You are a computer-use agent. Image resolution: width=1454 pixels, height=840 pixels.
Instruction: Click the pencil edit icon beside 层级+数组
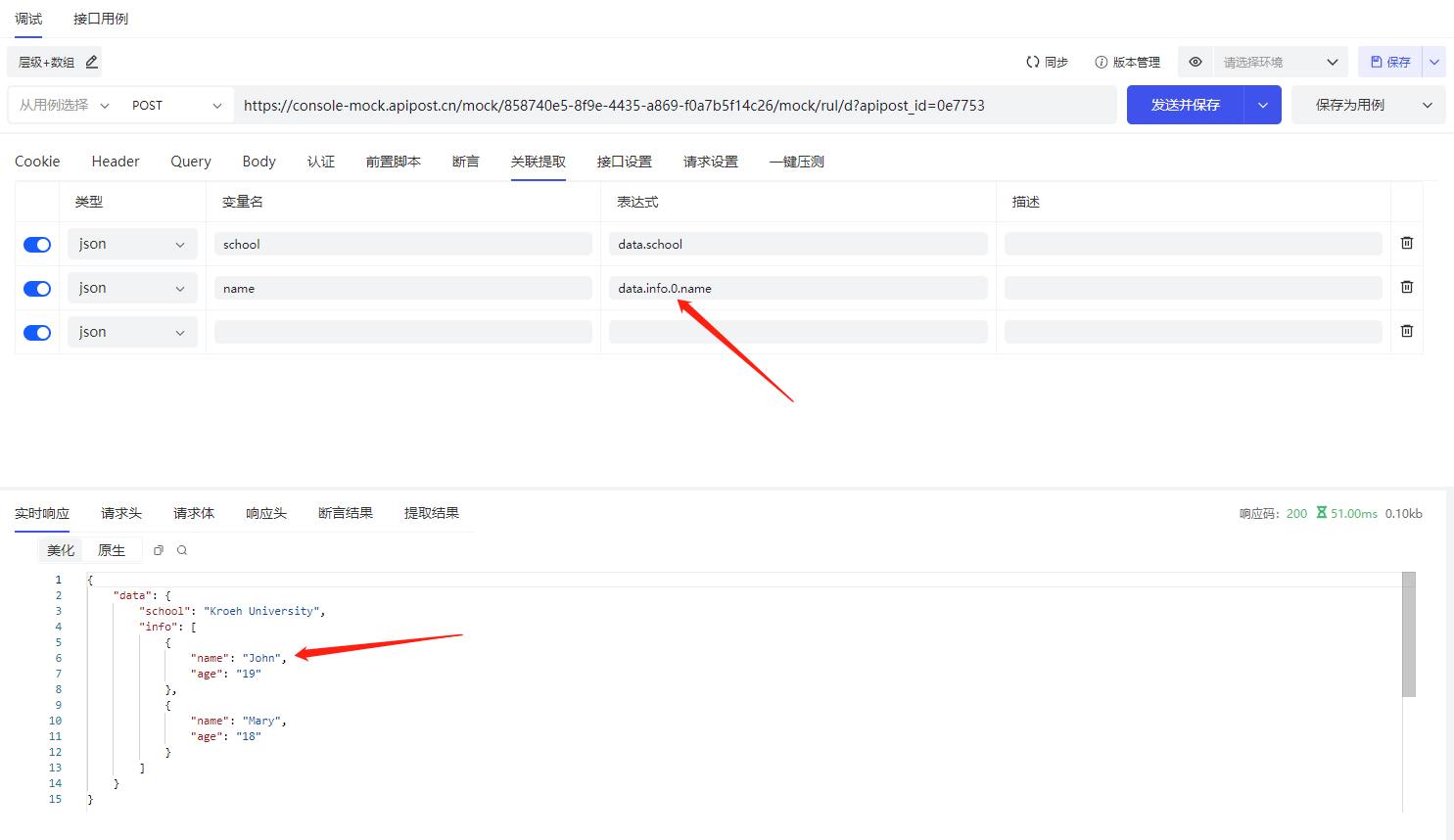[x=91, y=62]
